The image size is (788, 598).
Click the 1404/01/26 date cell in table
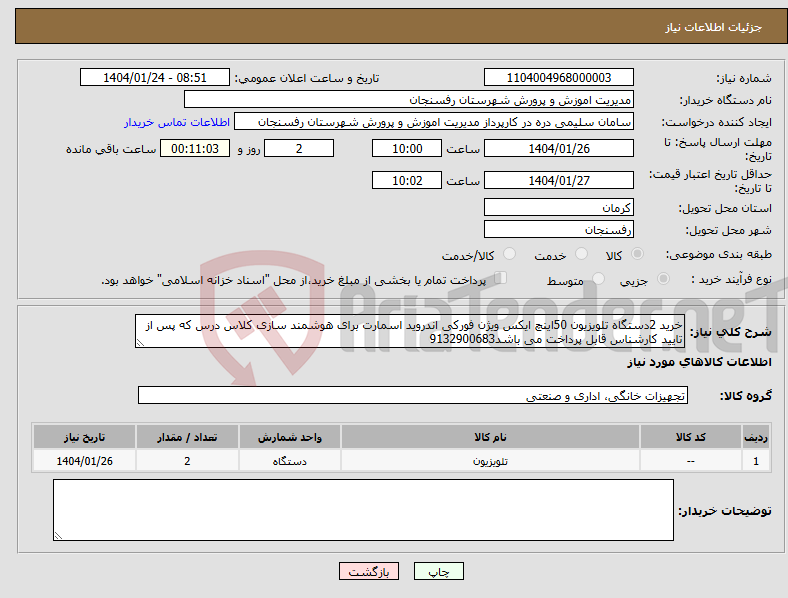pos(84,461)
